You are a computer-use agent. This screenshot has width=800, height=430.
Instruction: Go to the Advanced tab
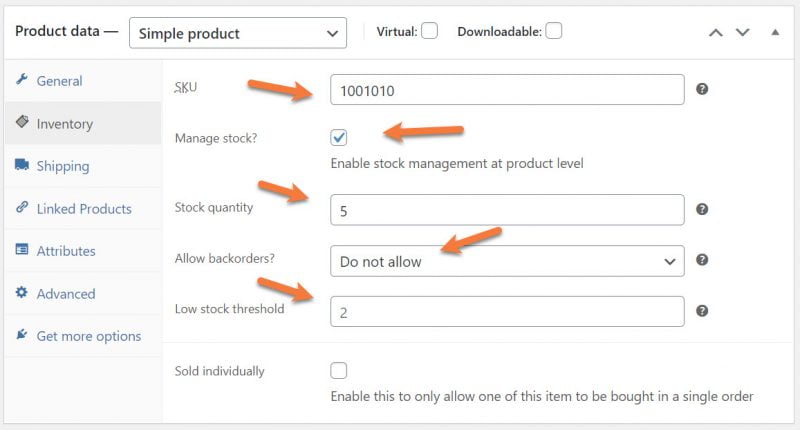coord(65,294)
